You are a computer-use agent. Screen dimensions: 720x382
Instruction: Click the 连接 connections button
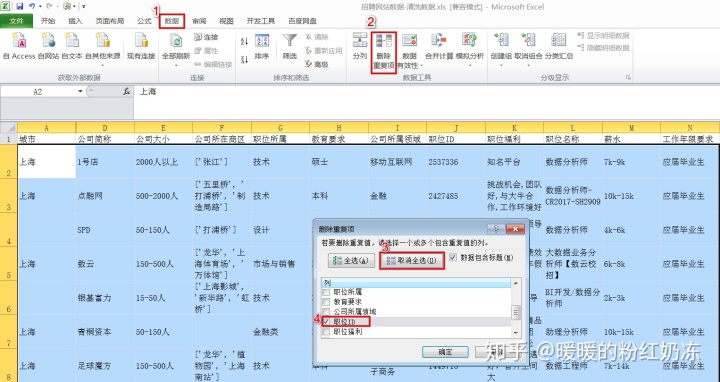(x=206, y=37)
